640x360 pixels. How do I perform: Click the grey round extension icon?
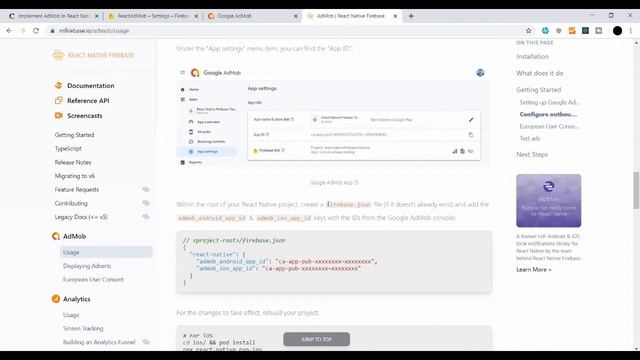(558, 31)
